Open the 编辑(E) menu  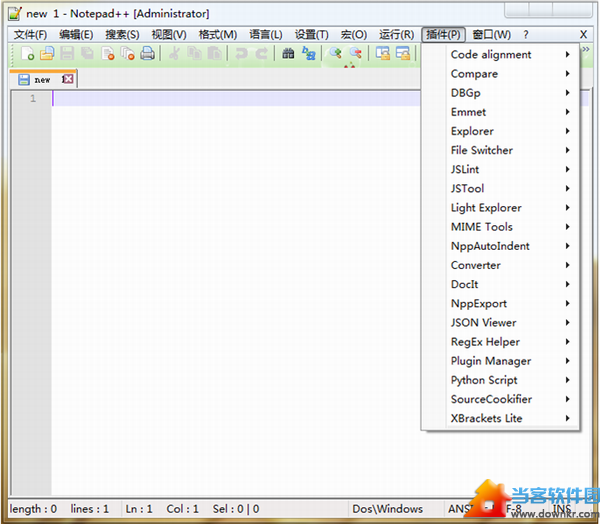pos(76,35)
